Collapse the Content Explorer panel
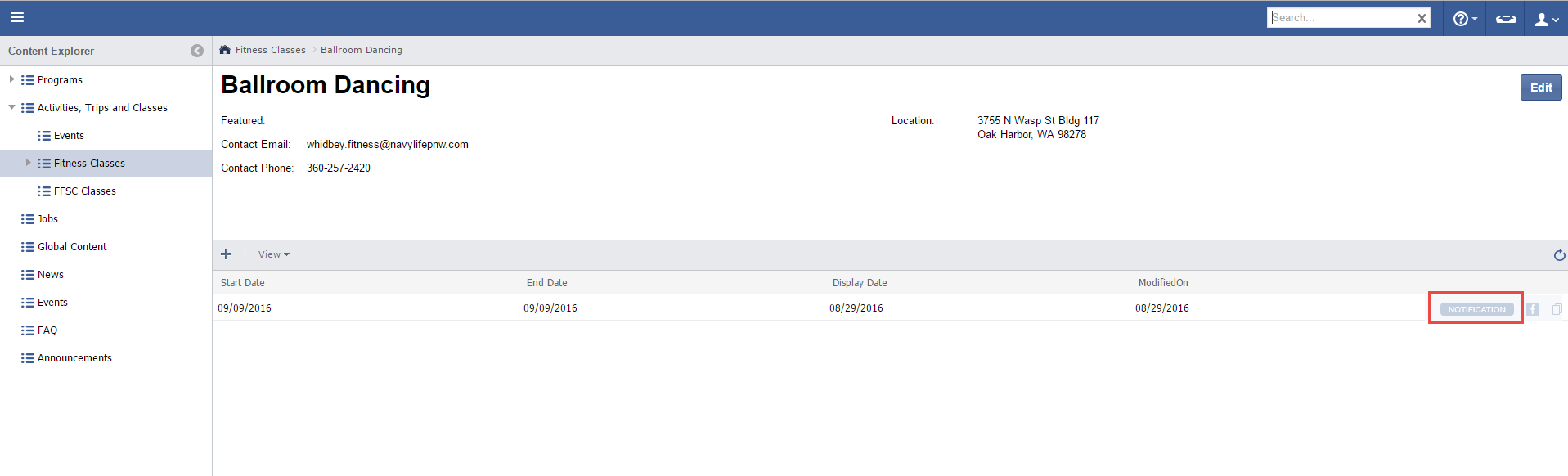Viewport: 1568px width, 476px height. coord(197,51)
